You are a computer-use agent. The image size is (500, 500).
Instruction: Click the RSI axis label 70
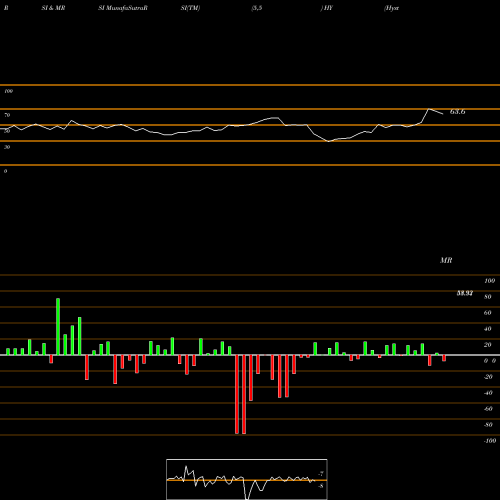7,115
